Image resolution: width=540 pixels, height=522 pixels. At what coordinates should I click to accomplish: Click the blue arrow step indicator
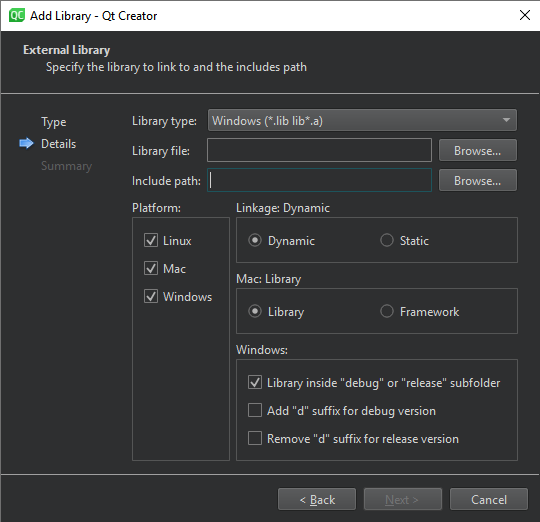pyautogui.click(x=26, y=143)
